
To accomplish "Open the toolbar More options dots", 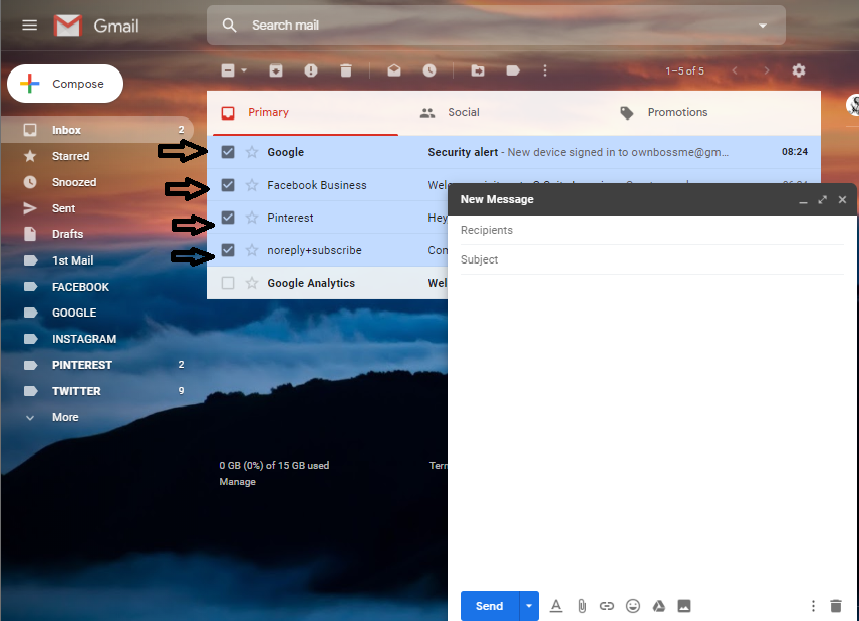I will (x=545, y=71).
